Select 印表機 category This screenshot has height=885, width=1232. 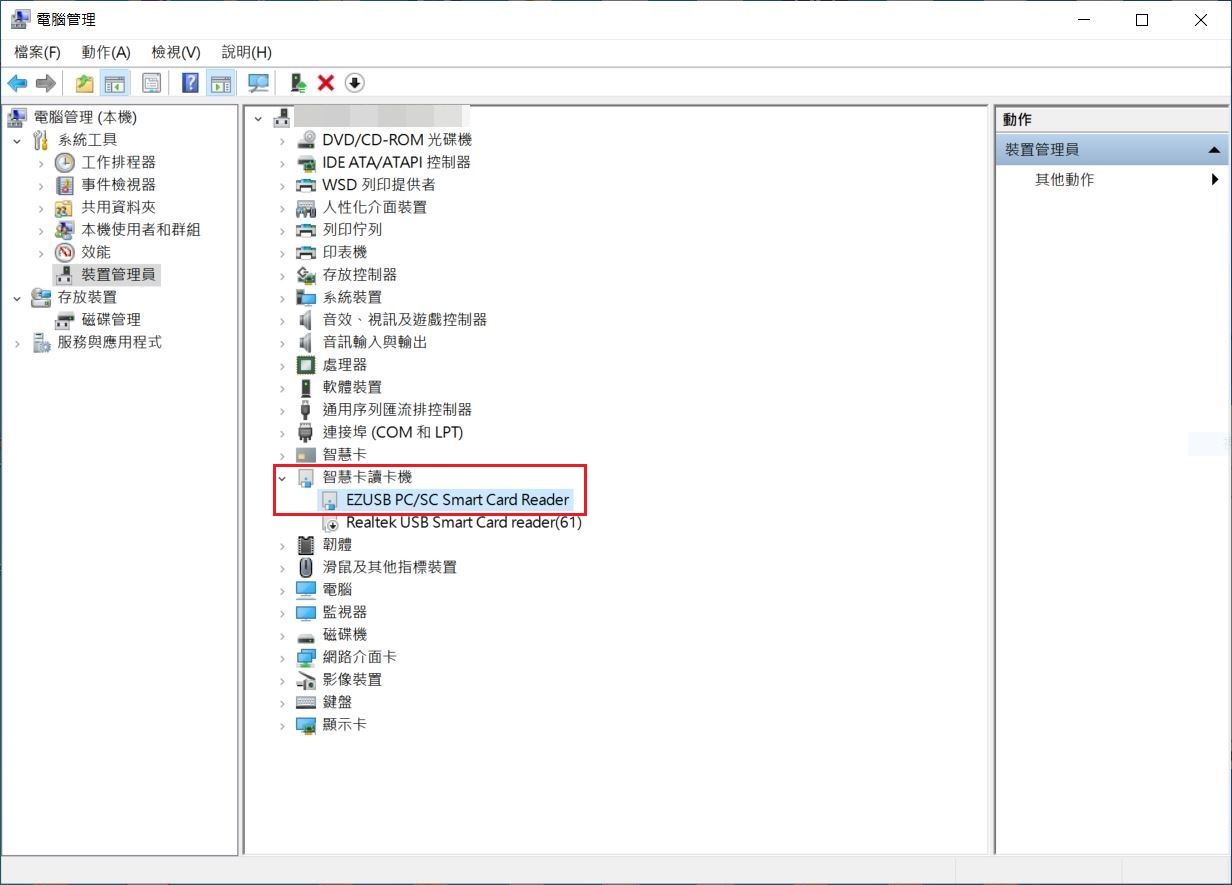[344, 252]
